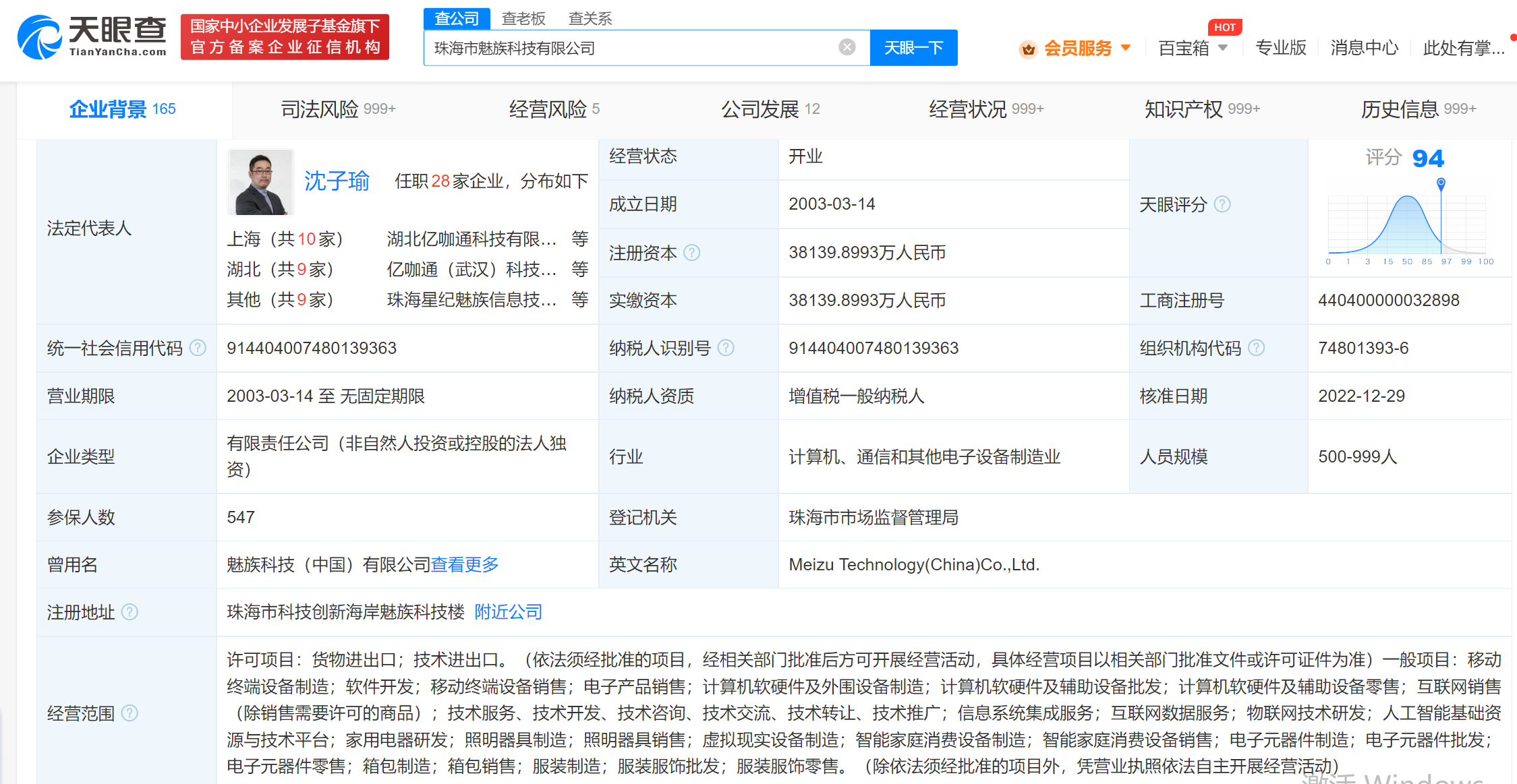Open the 经营风险 tab
Screen dimensions: 1517x784
tap(554, 109)
